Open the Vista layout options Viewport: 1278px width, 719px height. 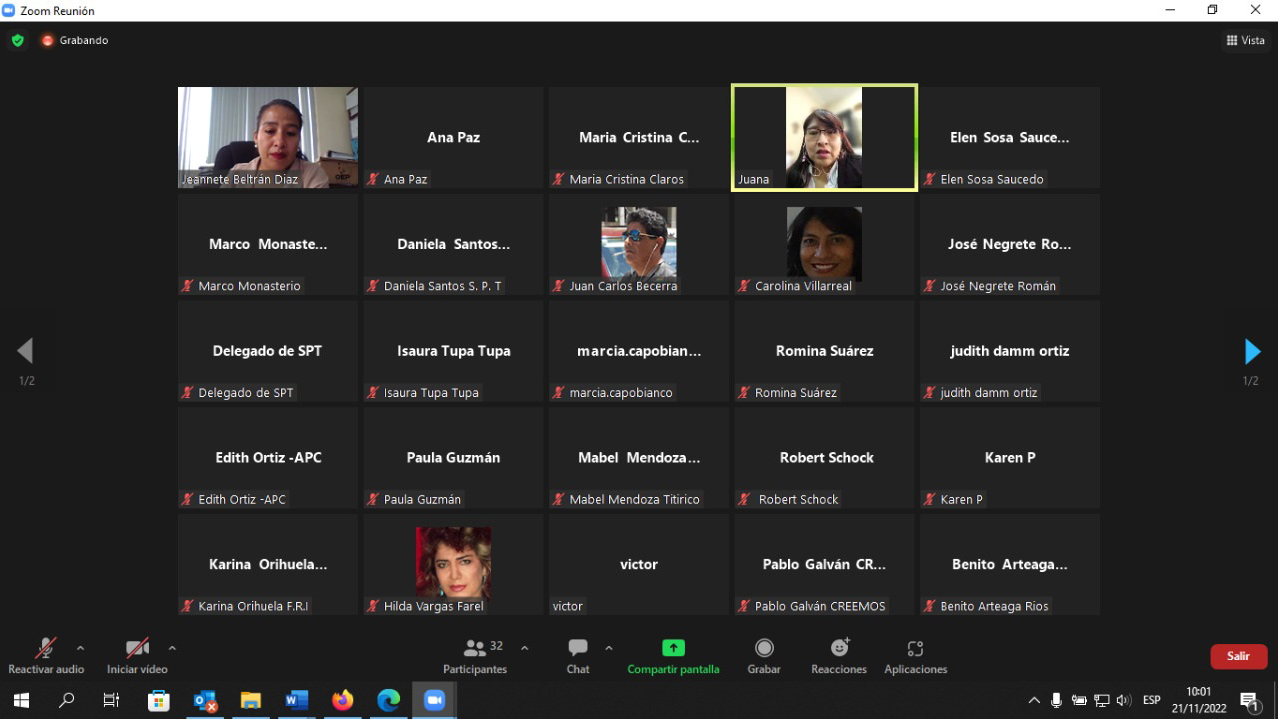pos(1245,40)
